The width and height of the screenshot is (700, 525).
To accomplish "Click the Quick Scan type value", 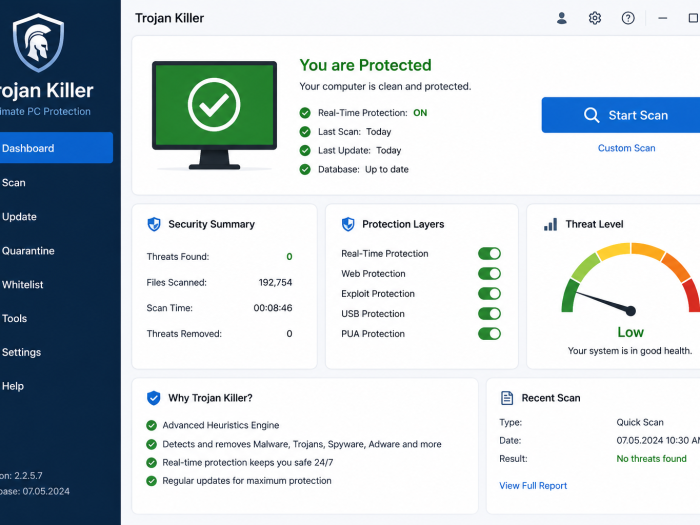I will 640,422.
